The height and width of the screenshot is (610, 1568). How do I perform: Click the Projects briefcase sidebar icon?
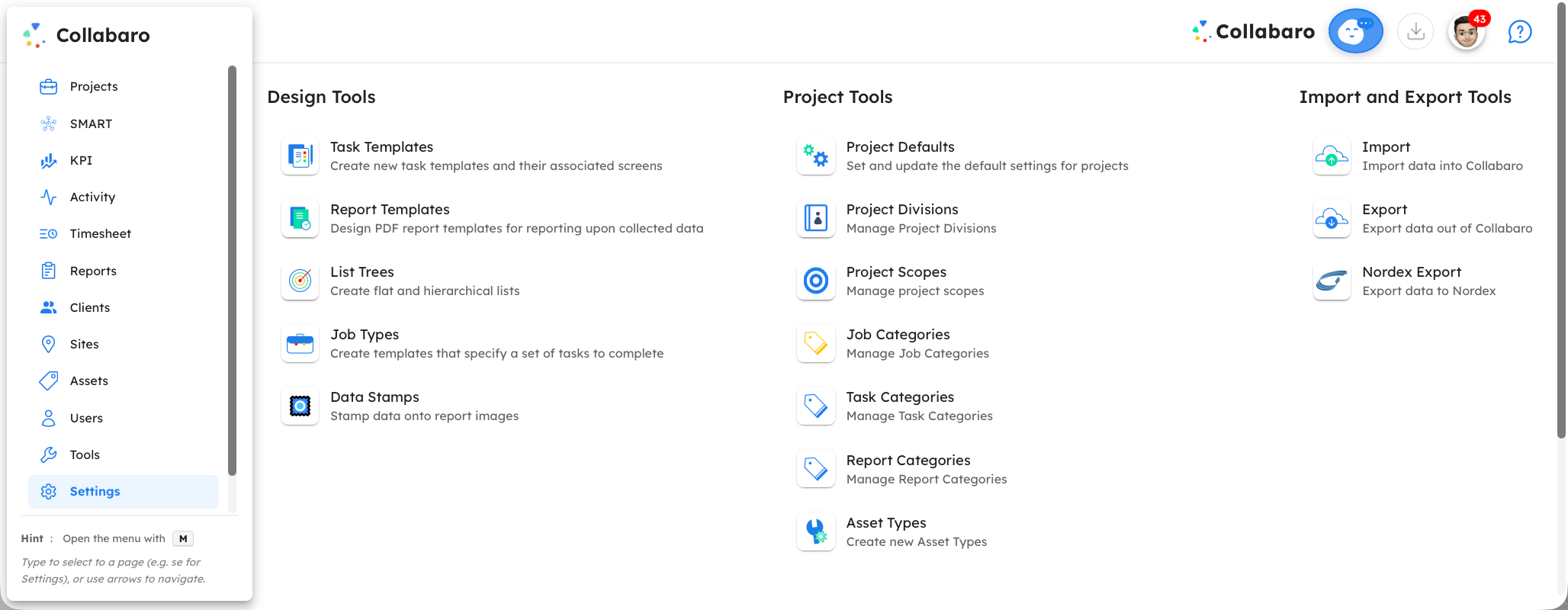click(48, 86)
